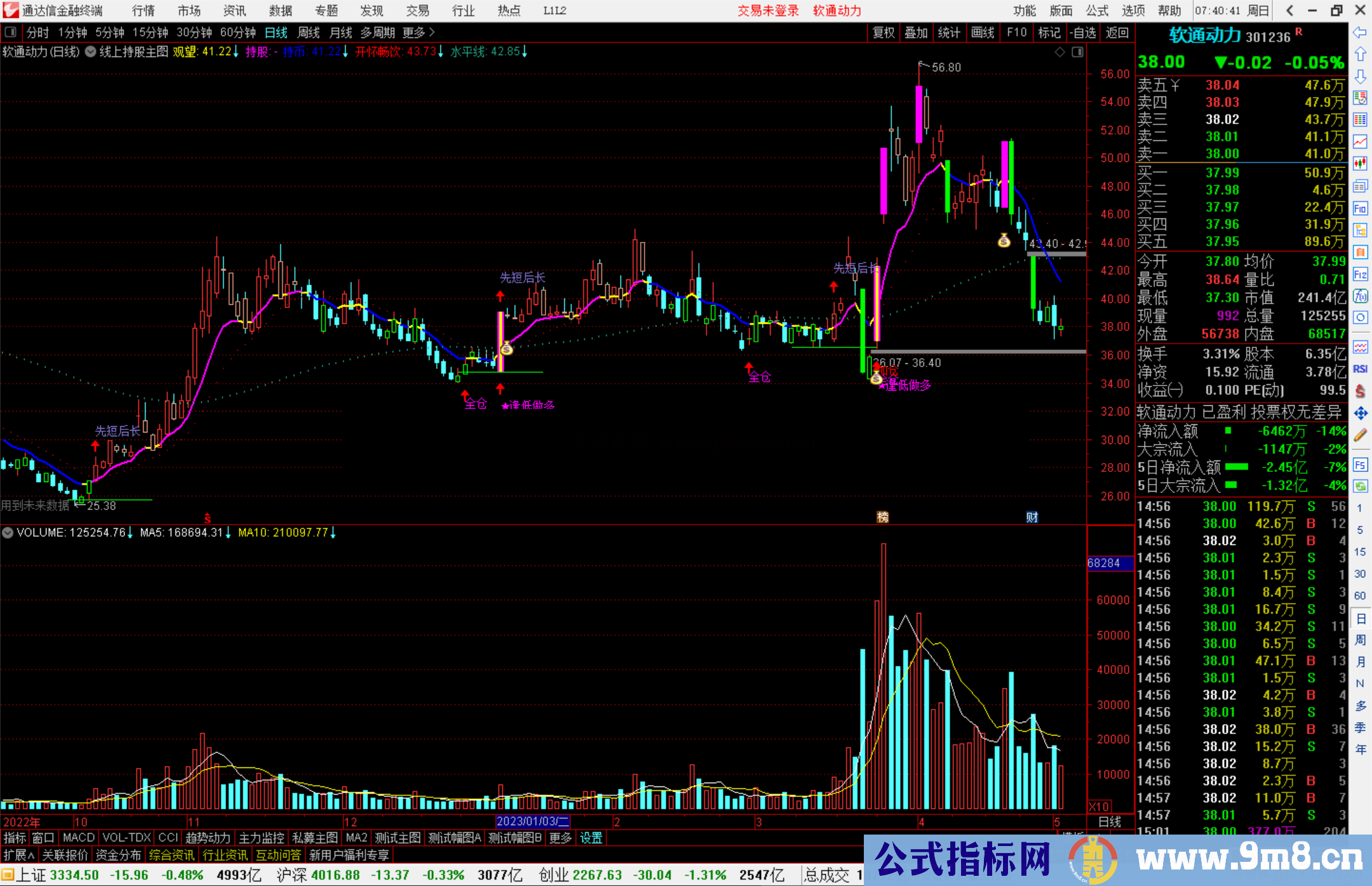
Task: Toggle panel layout icon left of 分时
Action: click(x=10, y=32)
